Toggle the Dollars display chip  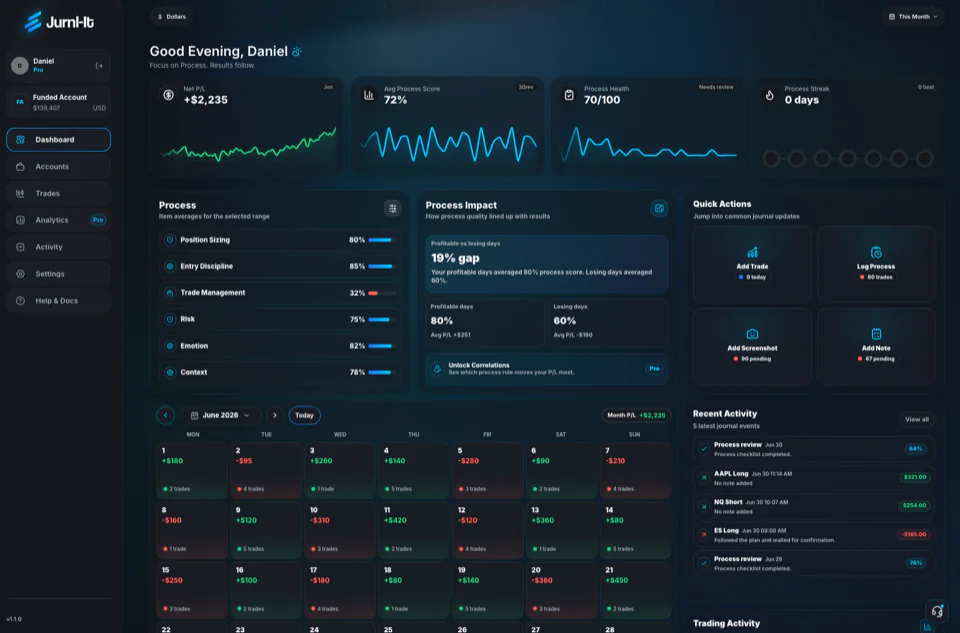(x=171, y=17)
